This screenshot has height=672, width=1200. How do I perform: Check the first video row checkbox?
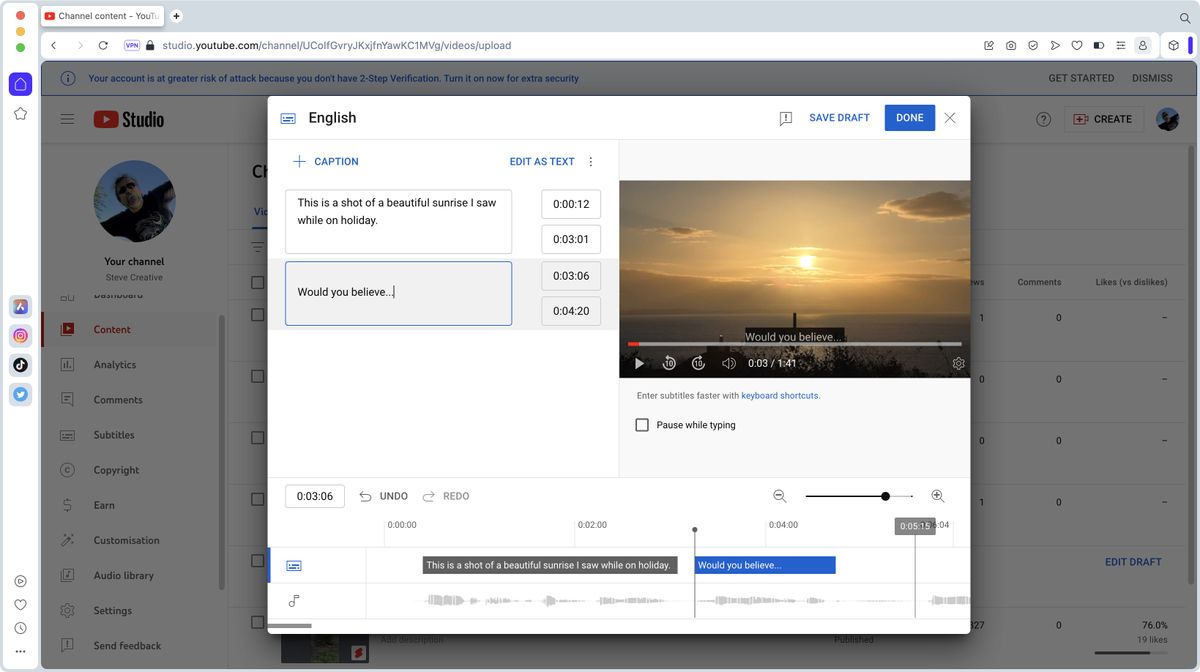[x=257, y=281]
